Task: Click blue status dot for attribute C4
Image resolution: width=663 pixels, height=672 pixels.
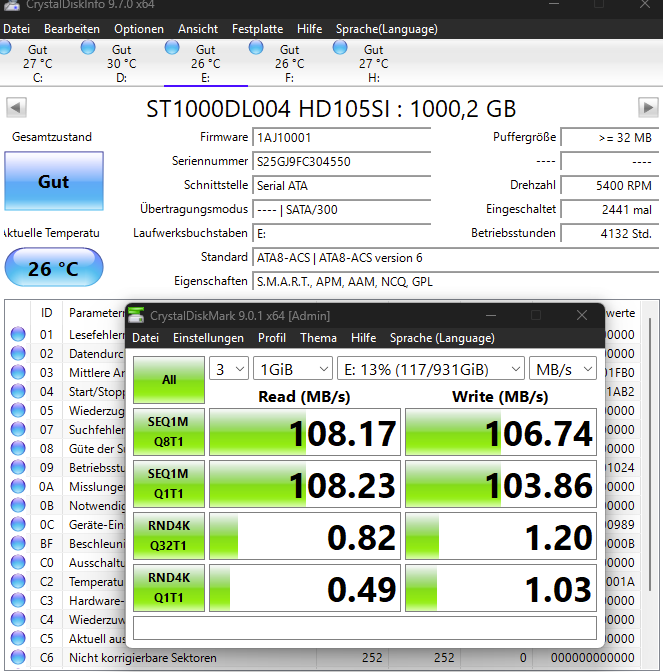Action: tap(18, 619)
